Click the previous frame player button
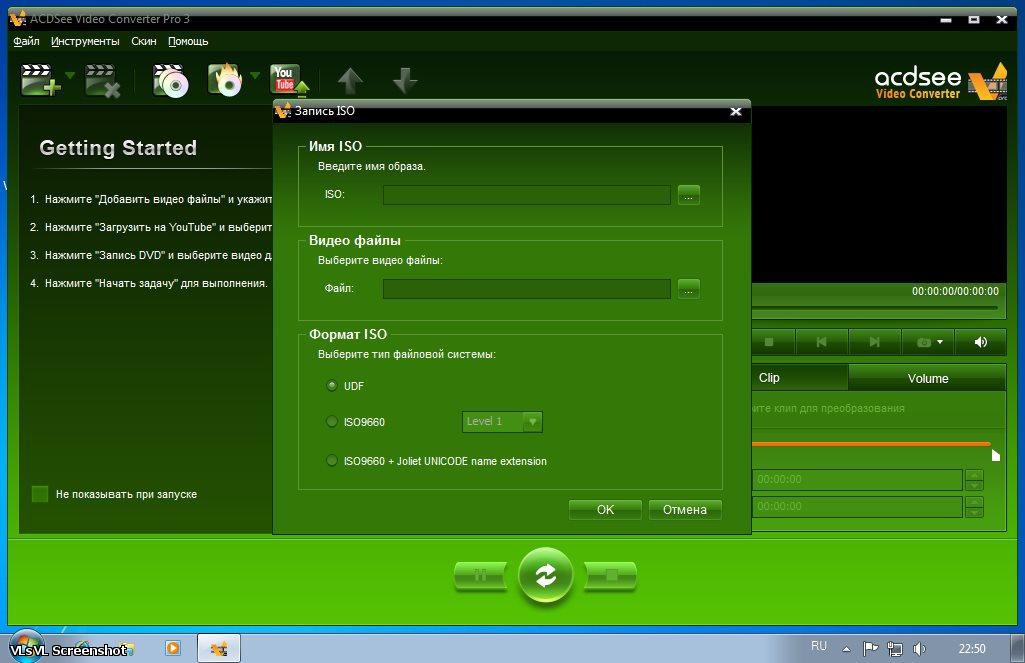Viewport: 1025px width, 663px height. pos(822,342)
